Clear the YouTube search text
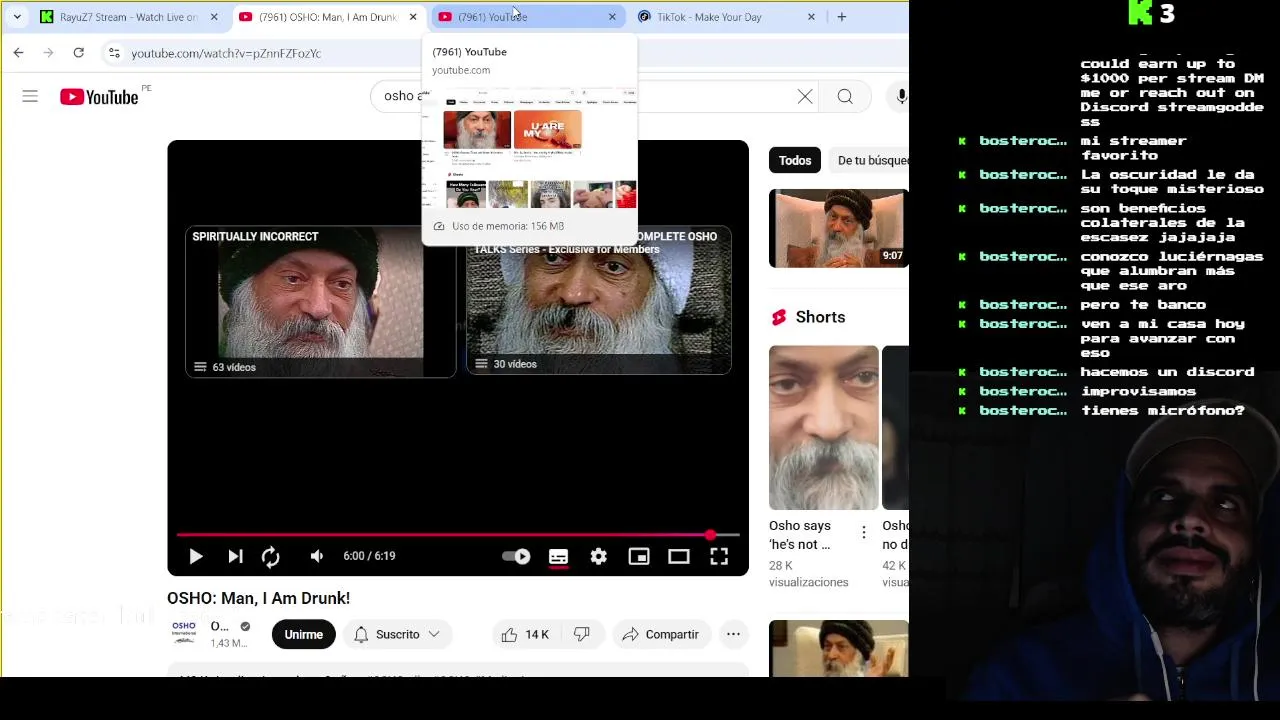Screen dimensions: 1280x720 [x=805, y=96]
